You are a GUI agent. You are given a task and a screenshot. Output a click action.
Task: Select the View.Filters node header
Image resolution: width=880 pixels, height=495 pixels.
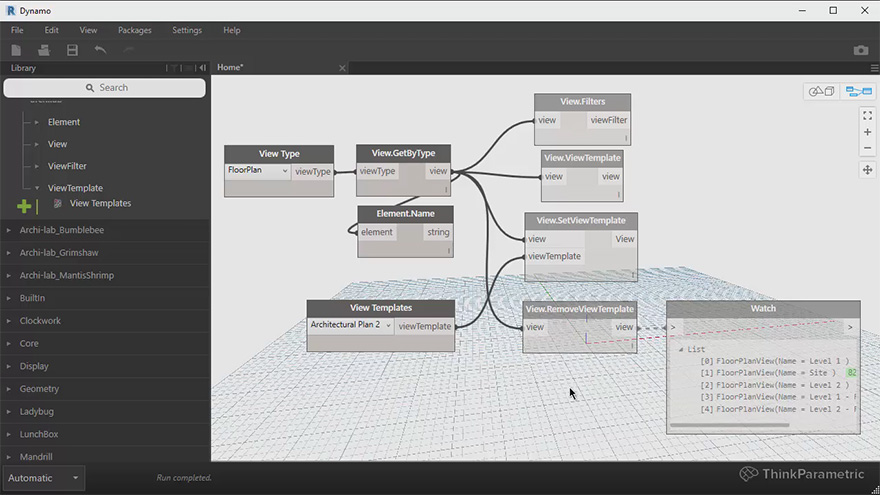[583, 102]
